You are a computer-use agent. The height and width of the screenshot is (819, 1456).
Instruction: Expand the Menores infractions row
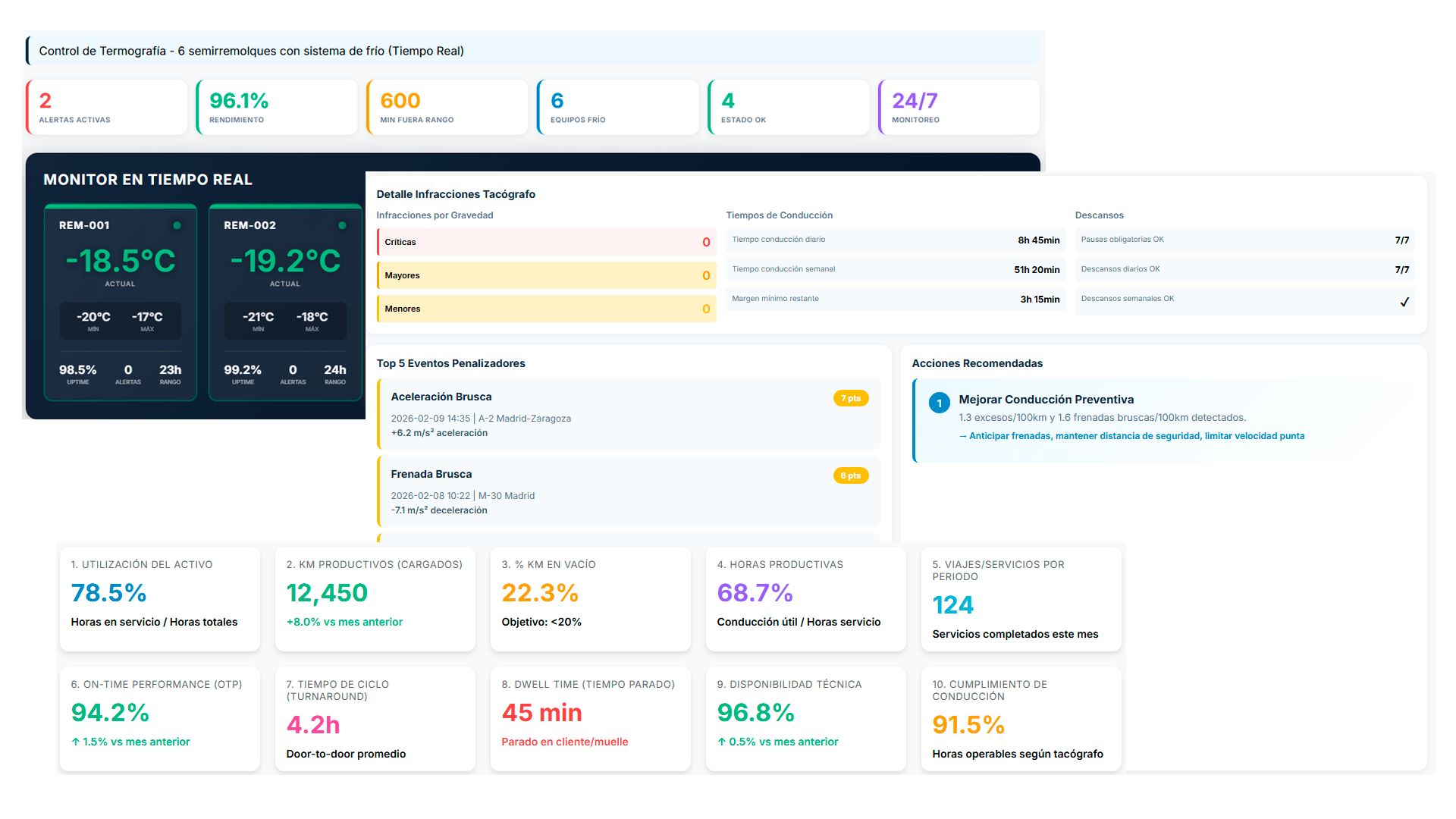(x=547, y=309)
